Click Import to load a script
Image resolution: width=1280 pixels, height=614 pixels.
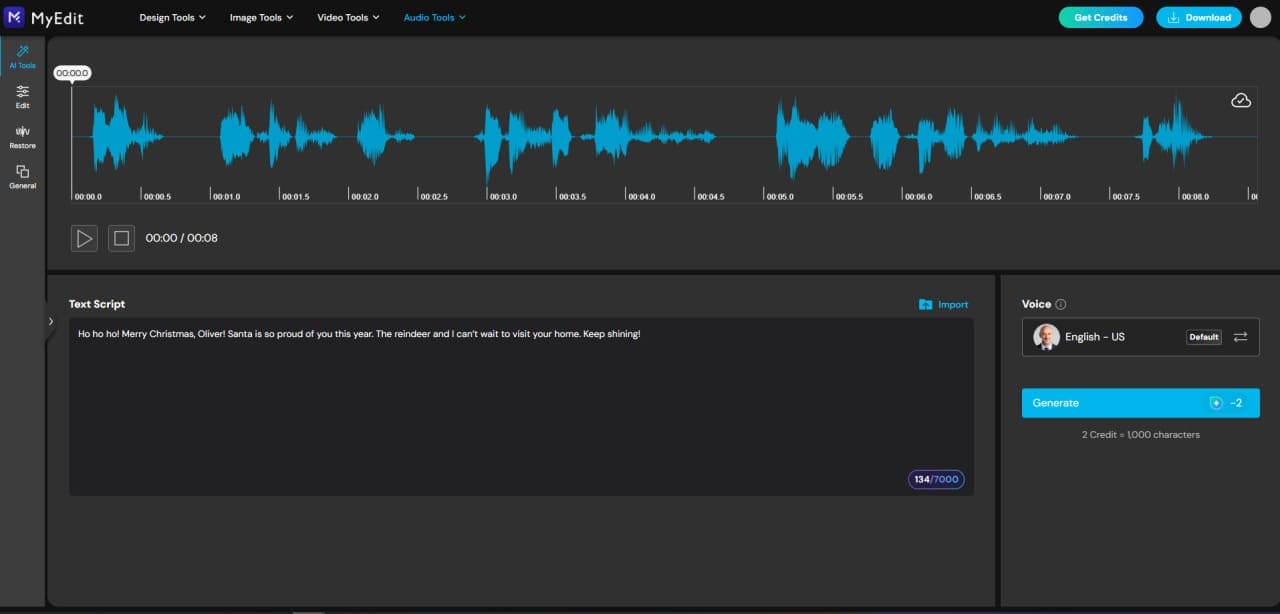pos(943,305)
